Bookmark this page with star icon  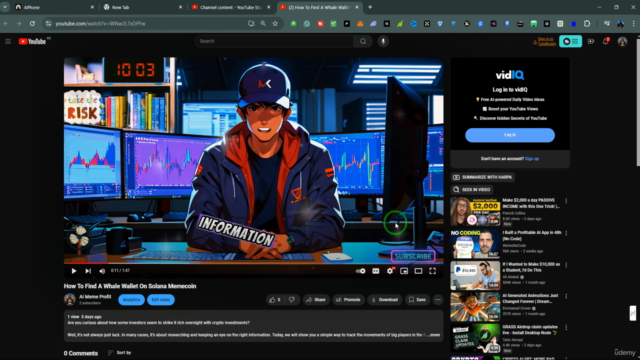(x=275, y=24)
